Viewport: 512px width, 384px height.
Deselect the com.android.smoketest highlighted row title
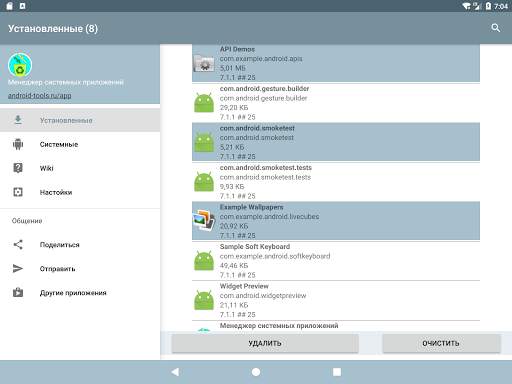(x=257, y=128)
